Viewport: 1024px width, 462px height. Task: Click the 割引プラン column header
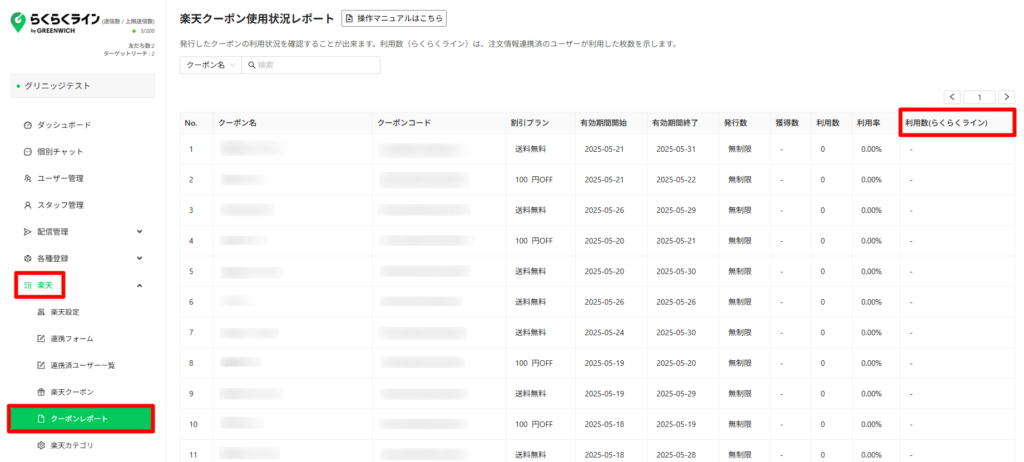coord(540,123)
